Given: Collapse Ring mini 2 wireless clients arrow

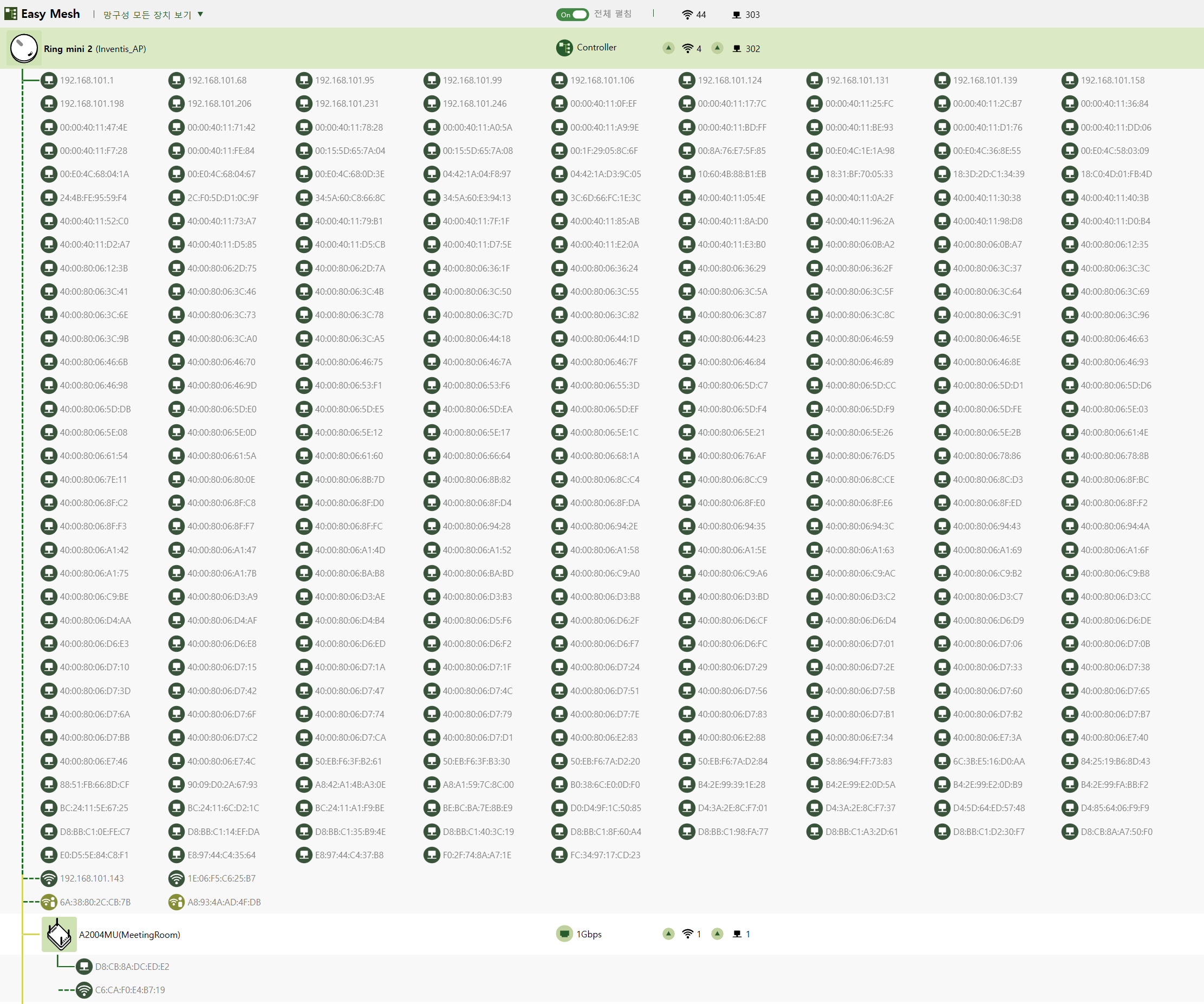Looking at the screenshot, I should [x=668, y=48].
